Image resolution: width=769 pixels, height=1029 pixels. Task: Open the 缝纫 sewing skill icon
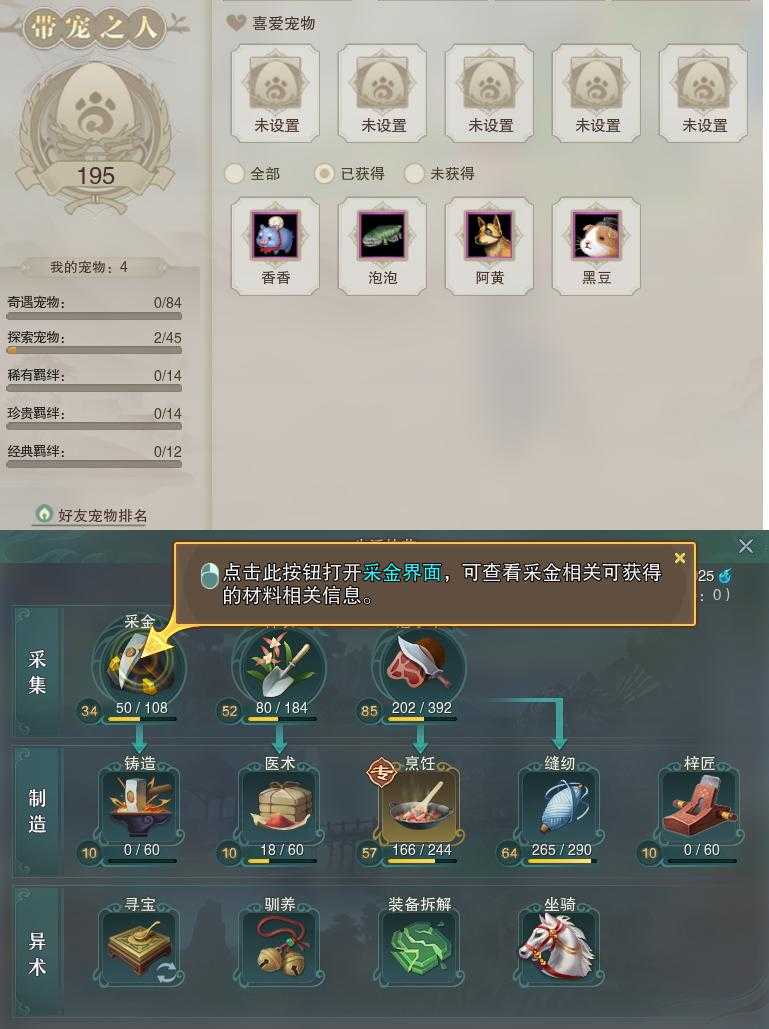click(560, 808)
